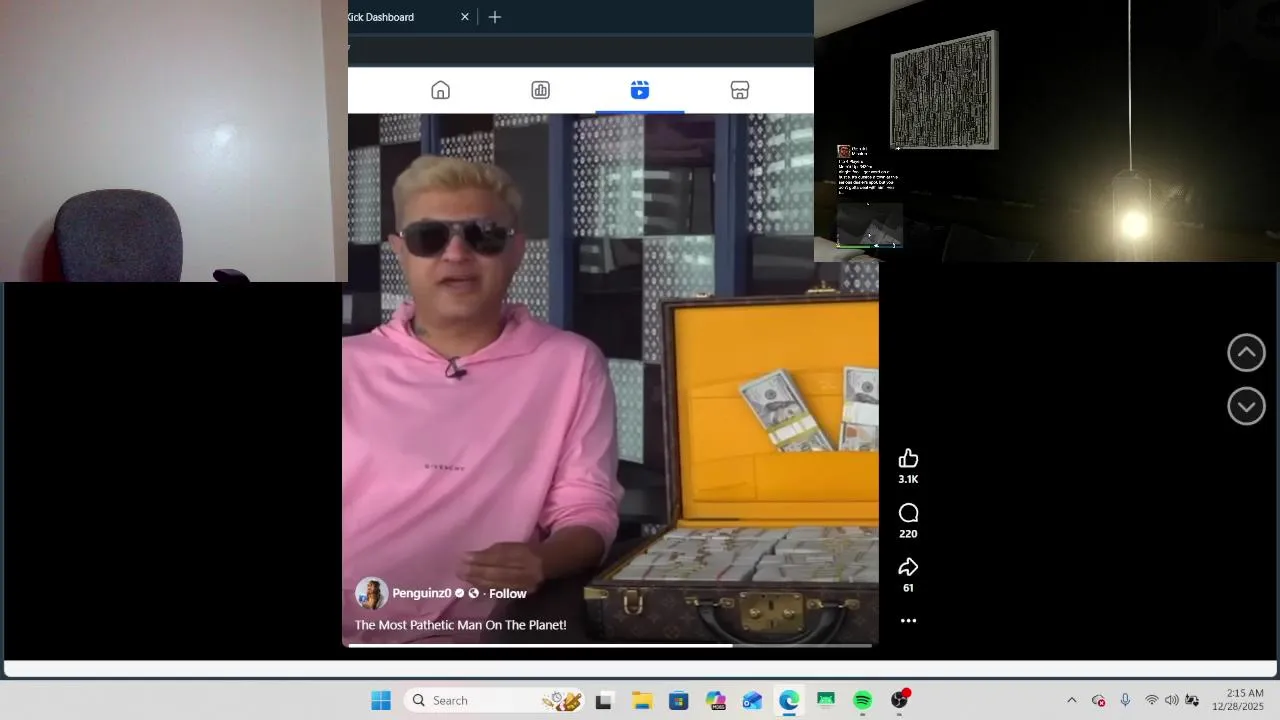Open a new browser tab

[495, 17]
